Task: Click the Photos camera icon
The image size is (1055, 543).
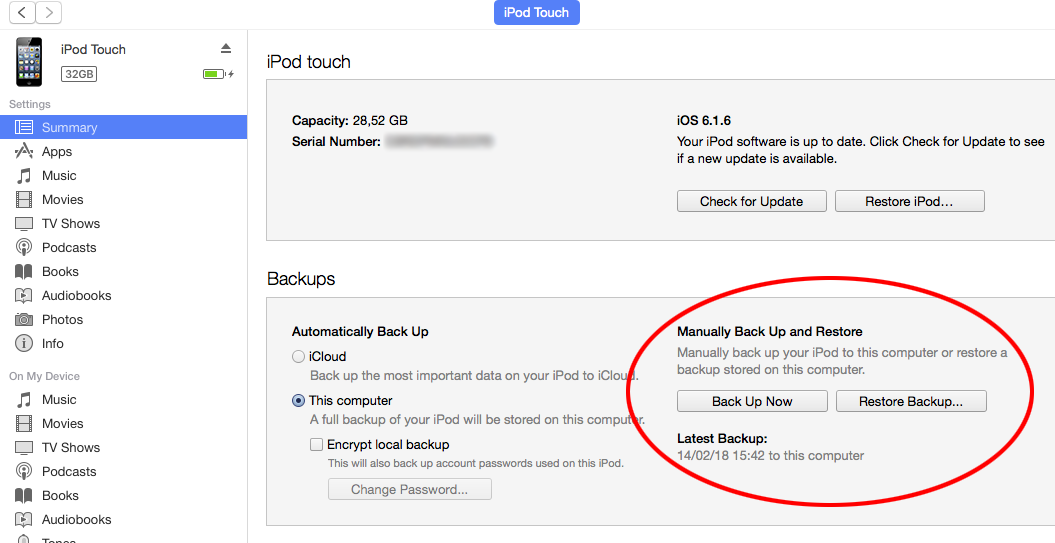Action: pyautogui.click(x=24, y=319)
